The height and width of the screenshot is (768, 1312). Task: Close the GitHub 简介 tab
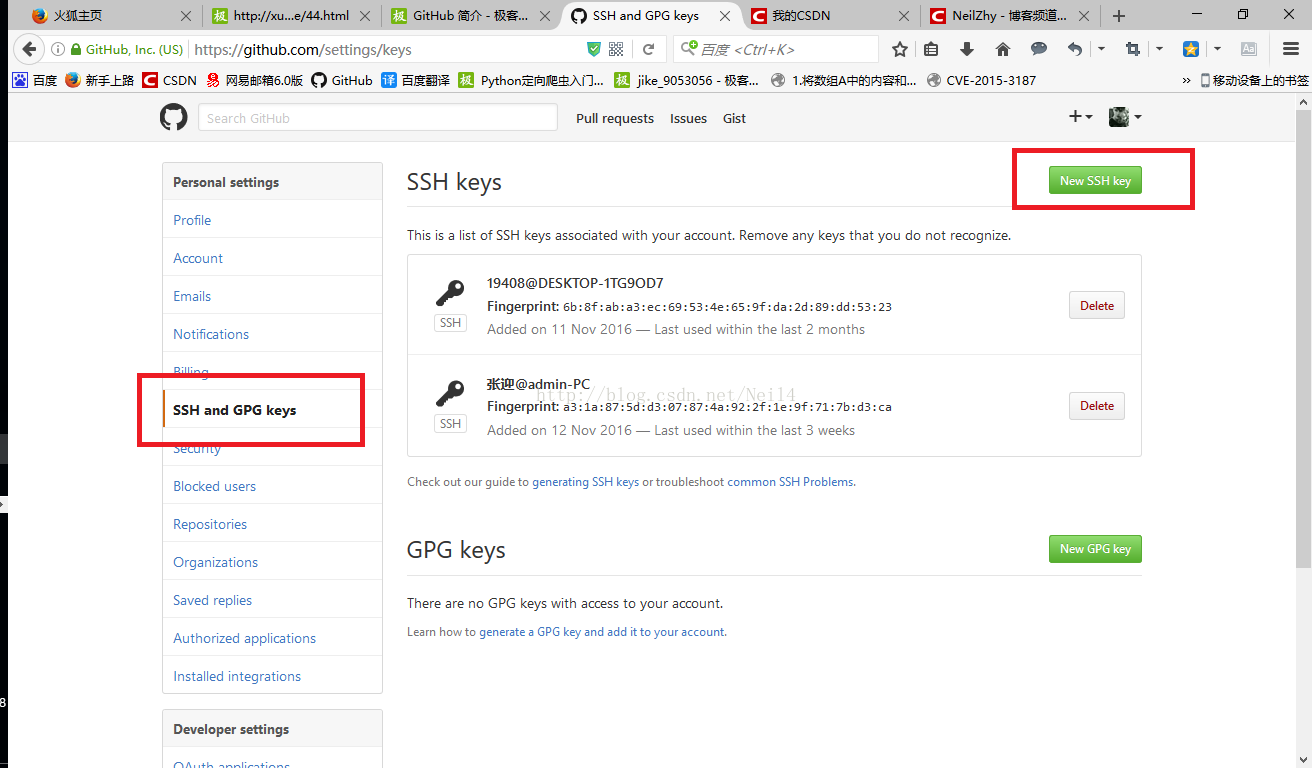pyautogui.click(x=544, y=16)
